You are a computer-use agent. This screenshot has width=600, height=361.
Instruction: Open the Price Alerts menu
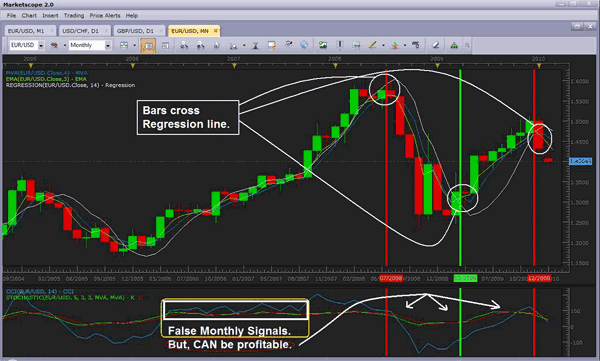[x=105, y=15]
